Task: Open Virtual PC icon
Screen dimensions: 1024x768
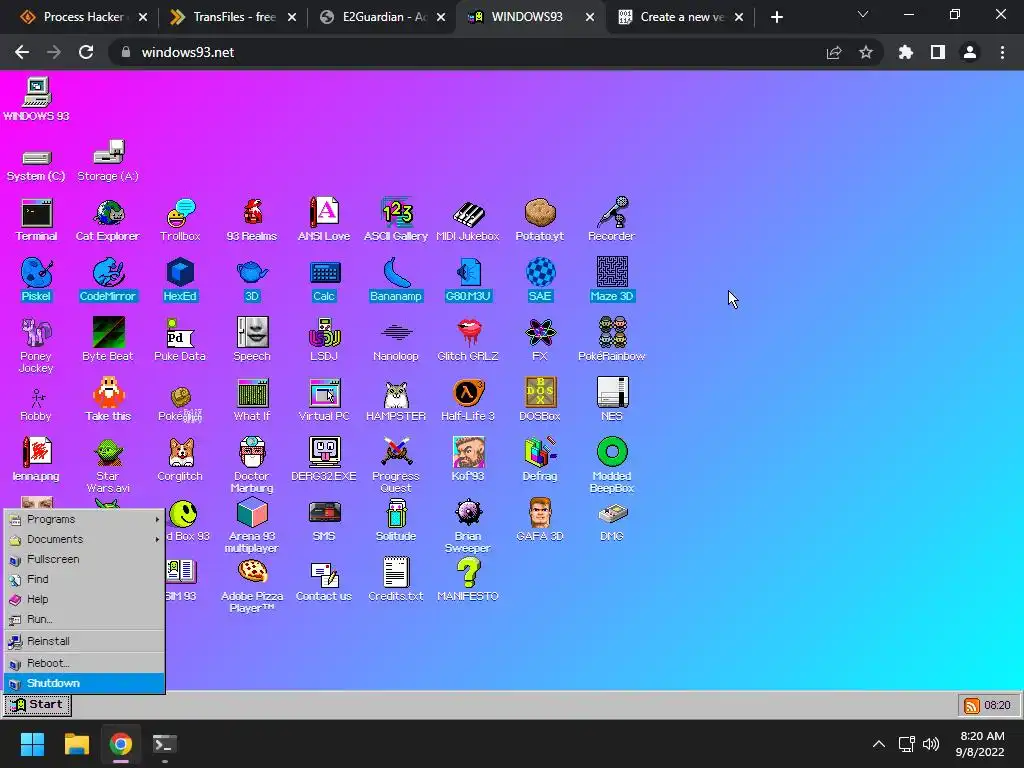Action: 324,400
